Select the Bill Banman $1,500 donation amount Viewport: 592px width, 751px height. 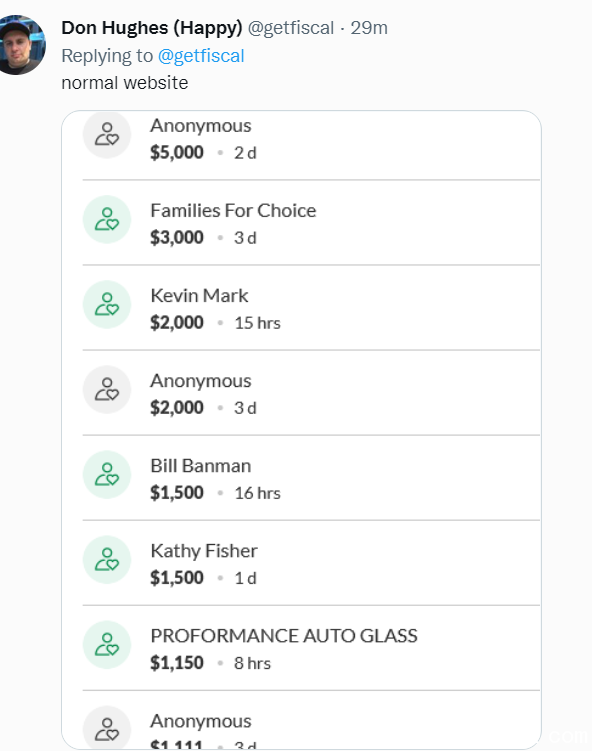(x=177, y=493)
